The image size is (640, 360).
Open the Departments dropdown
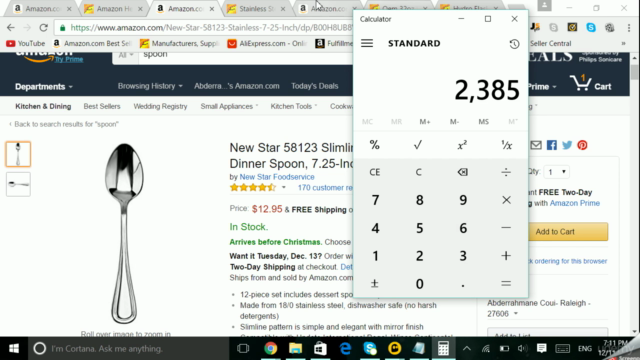tap(44, 87)
